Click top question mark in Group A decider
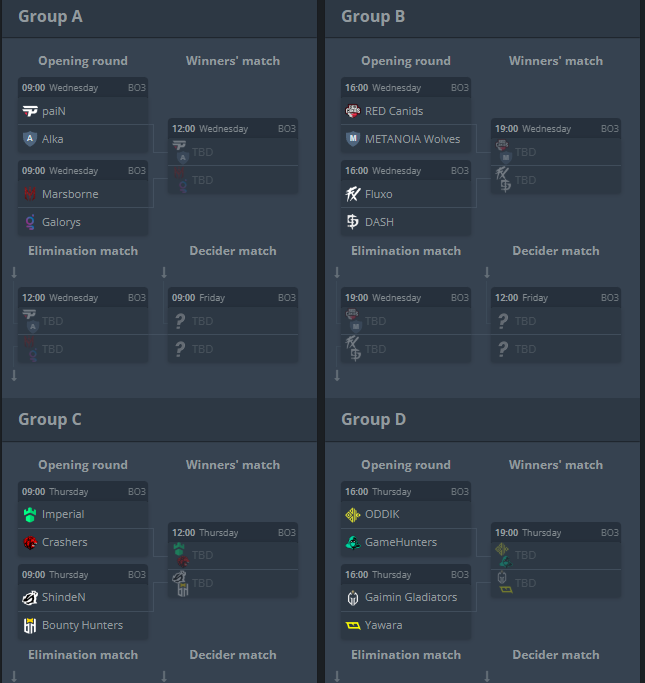The height and width of the screenshot is (683, 645). (180, 321)
